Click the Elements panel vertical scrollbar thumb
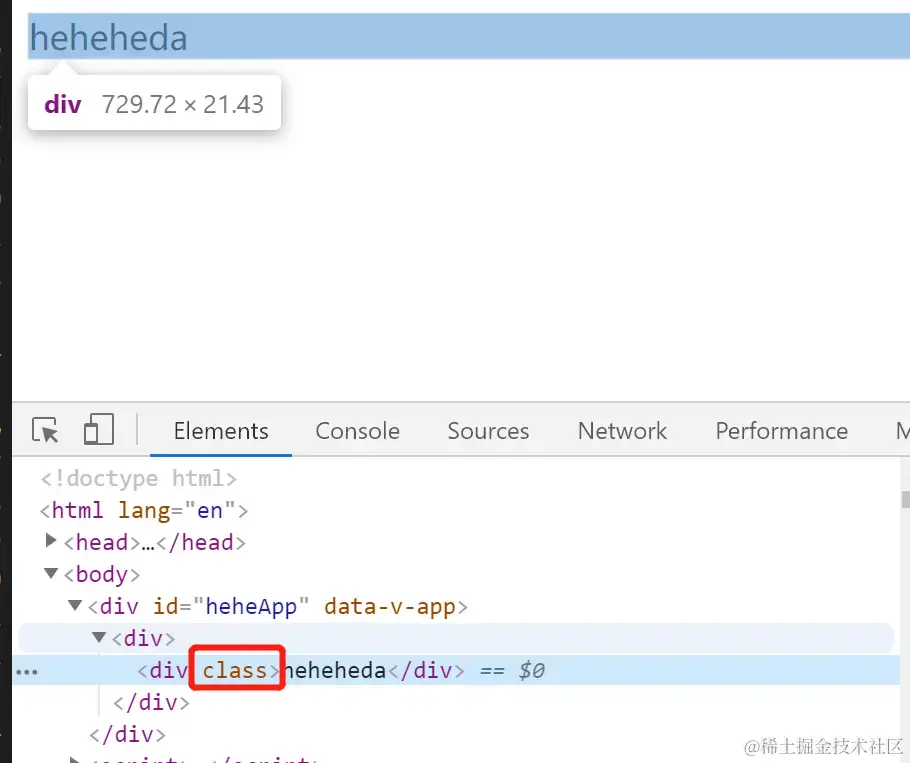910x763 pixels. click(905, 500)
